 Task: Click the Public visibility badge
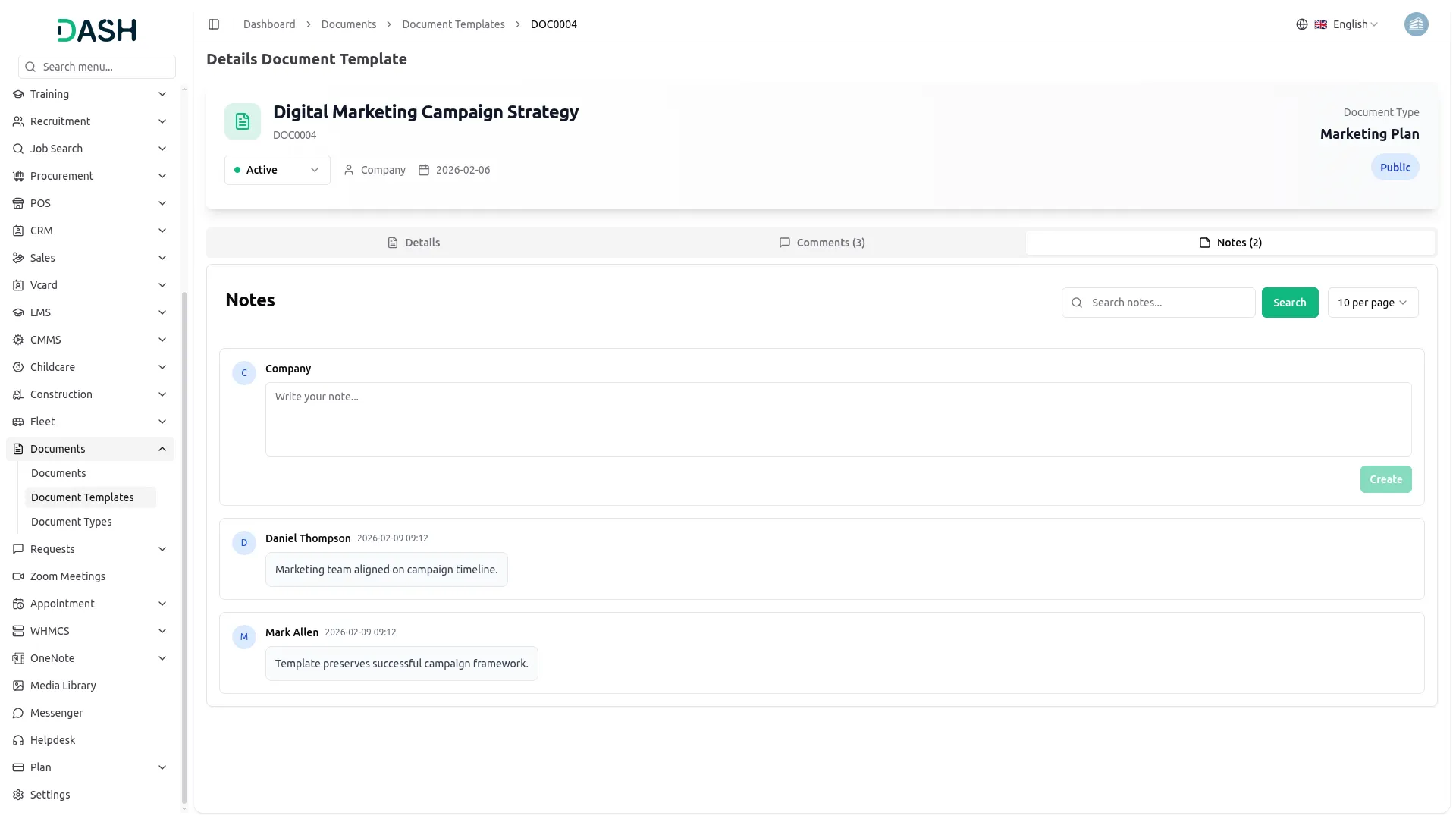point(1395,167)
